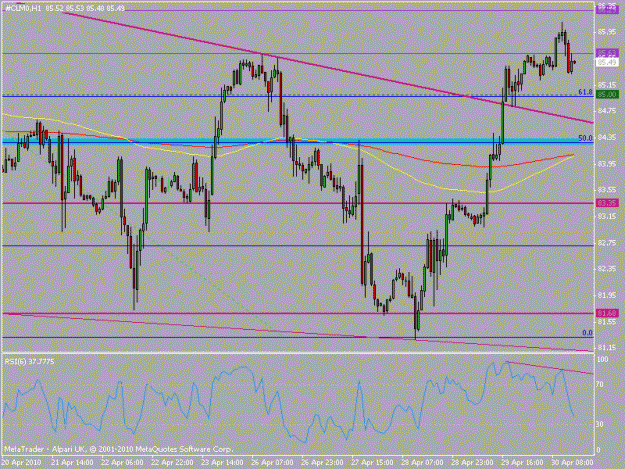Viewport: 625px width, 469px height.
Task: Select the short magenta trendline on RSI panel
Action: pos(549,367)
